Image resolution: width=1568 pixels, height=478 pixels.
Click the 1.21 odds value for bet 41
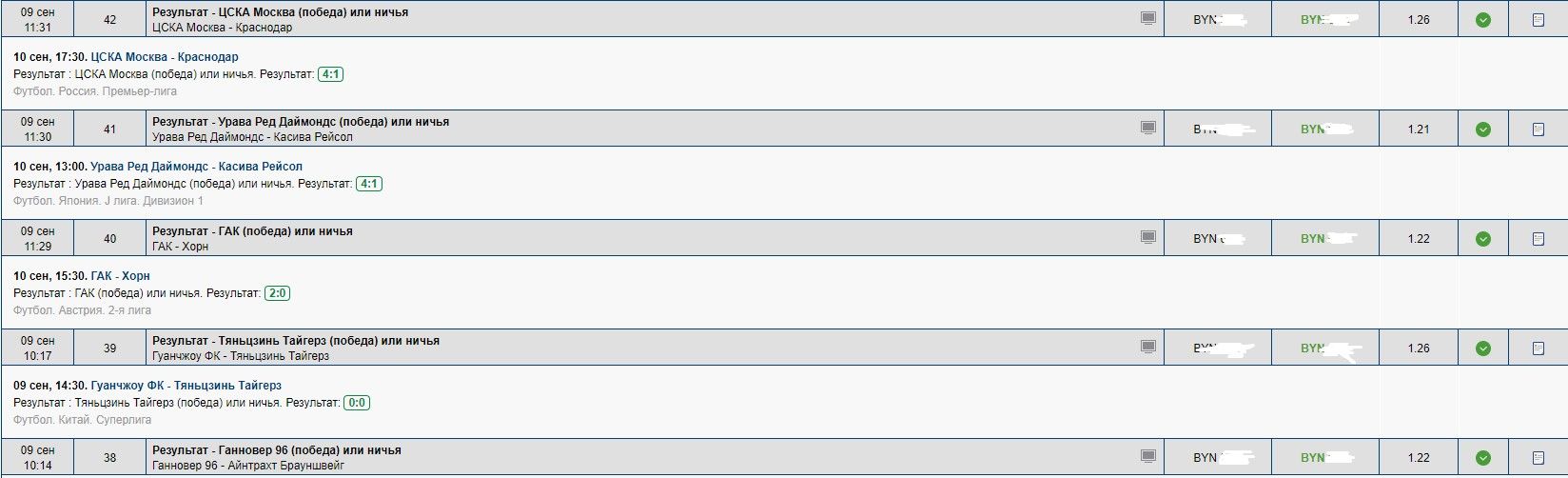click(x=1419, y=129)
